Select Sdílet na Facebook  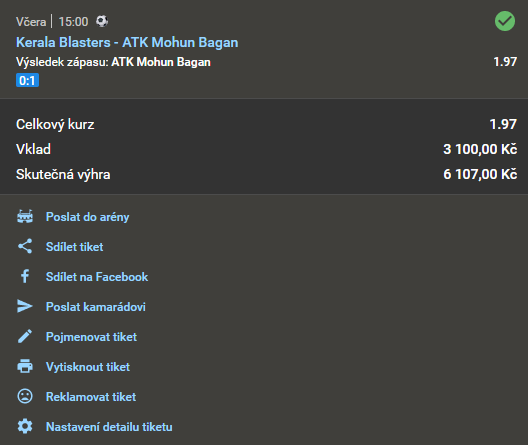click(x=97, y=277)
